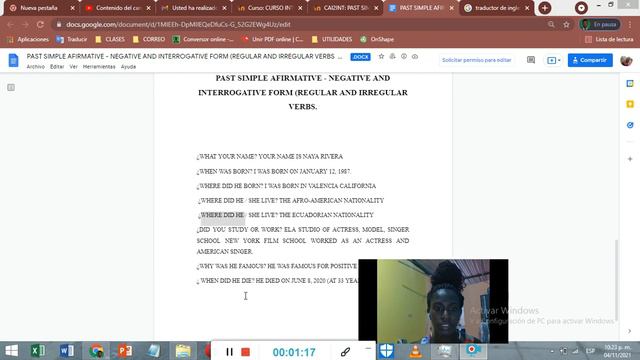
Task: Collapse the side panel with the arrow
Action: pos(630,331)
